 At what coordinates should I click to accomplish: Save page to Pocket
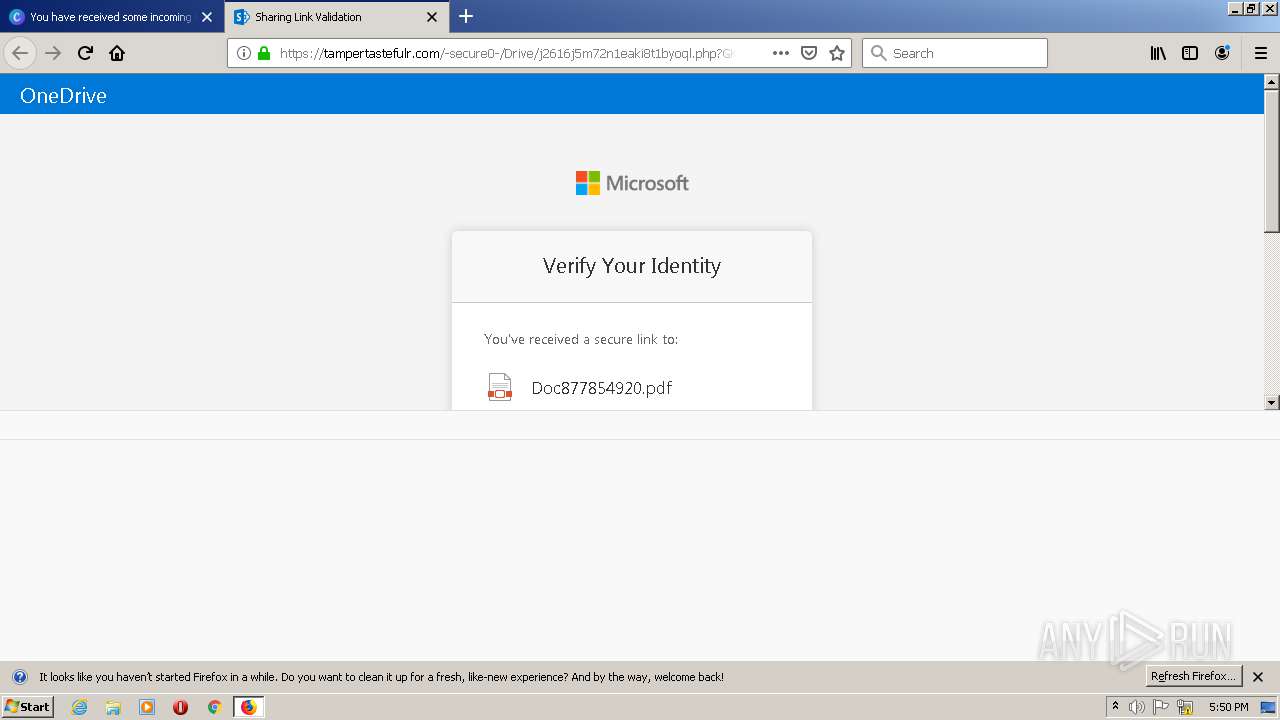(809, 53)
